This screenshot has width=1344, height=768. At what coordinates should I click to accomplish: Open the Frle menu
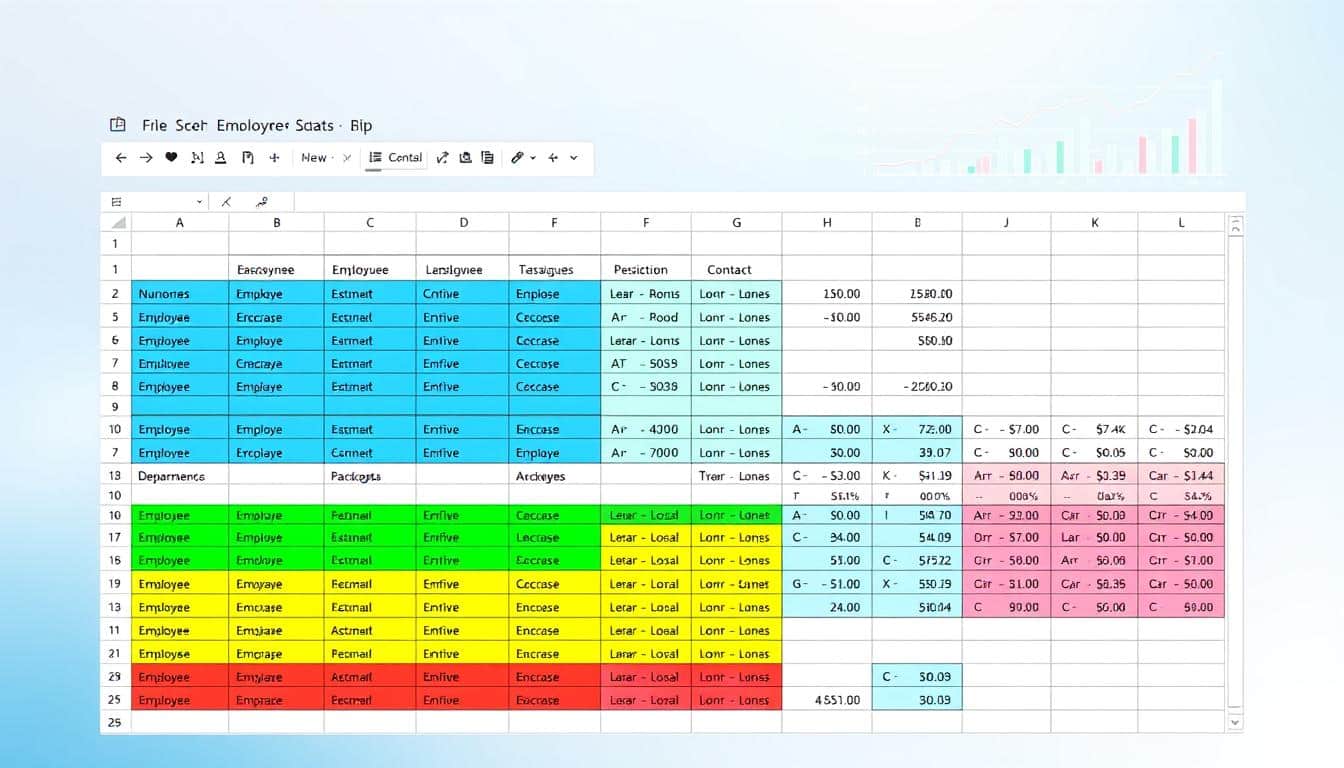pos(154,126)
